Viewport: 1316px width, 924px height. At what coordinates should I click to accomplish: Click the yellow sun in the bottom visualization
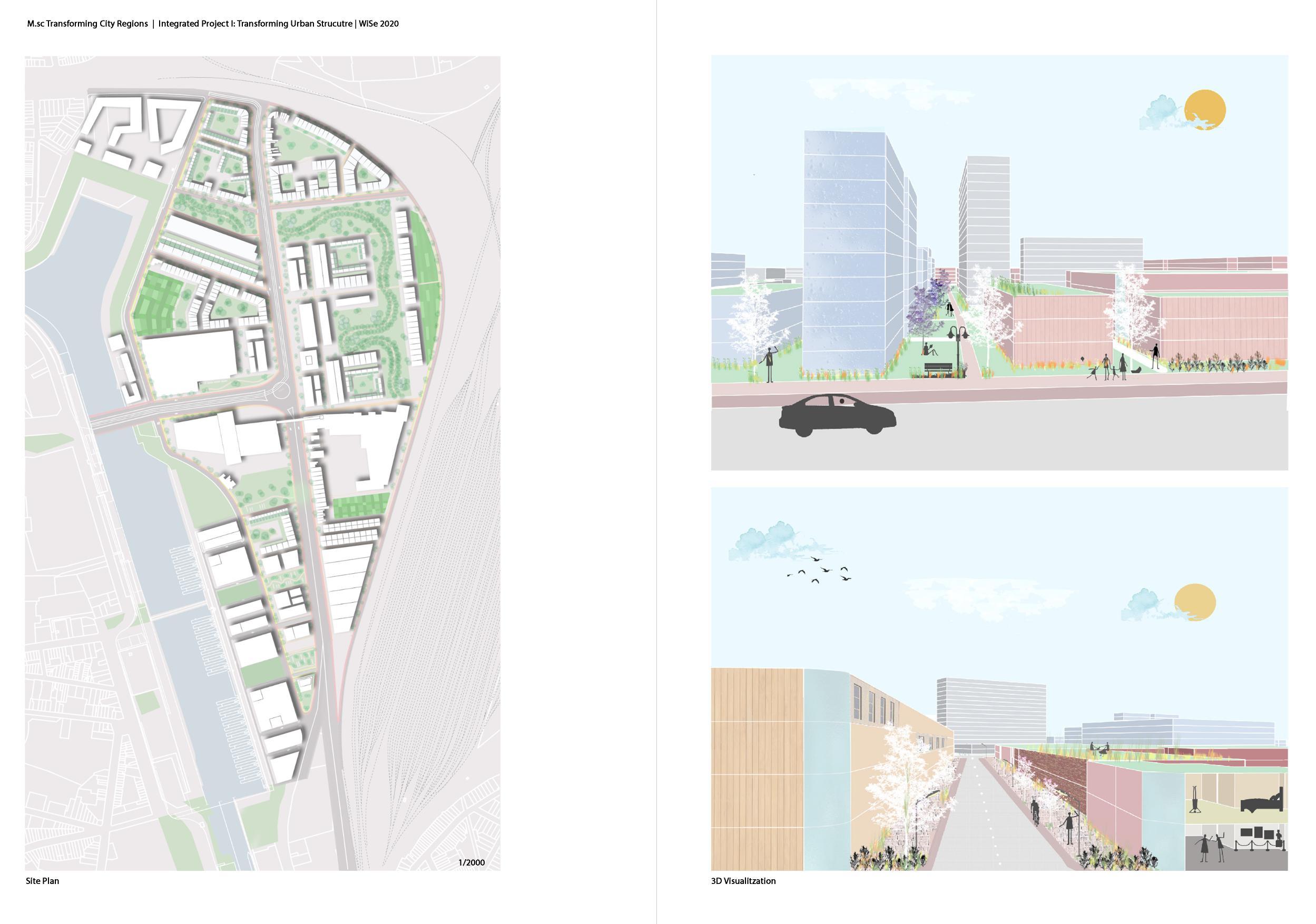(x=1195, y=602)
